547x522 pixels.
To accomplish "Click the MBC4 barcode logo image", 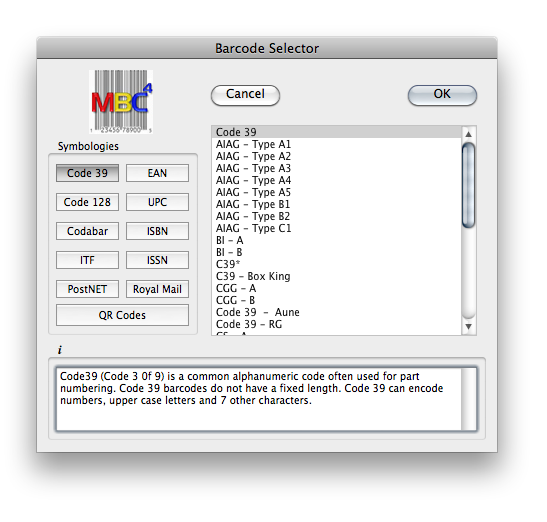I will point(121,102).
